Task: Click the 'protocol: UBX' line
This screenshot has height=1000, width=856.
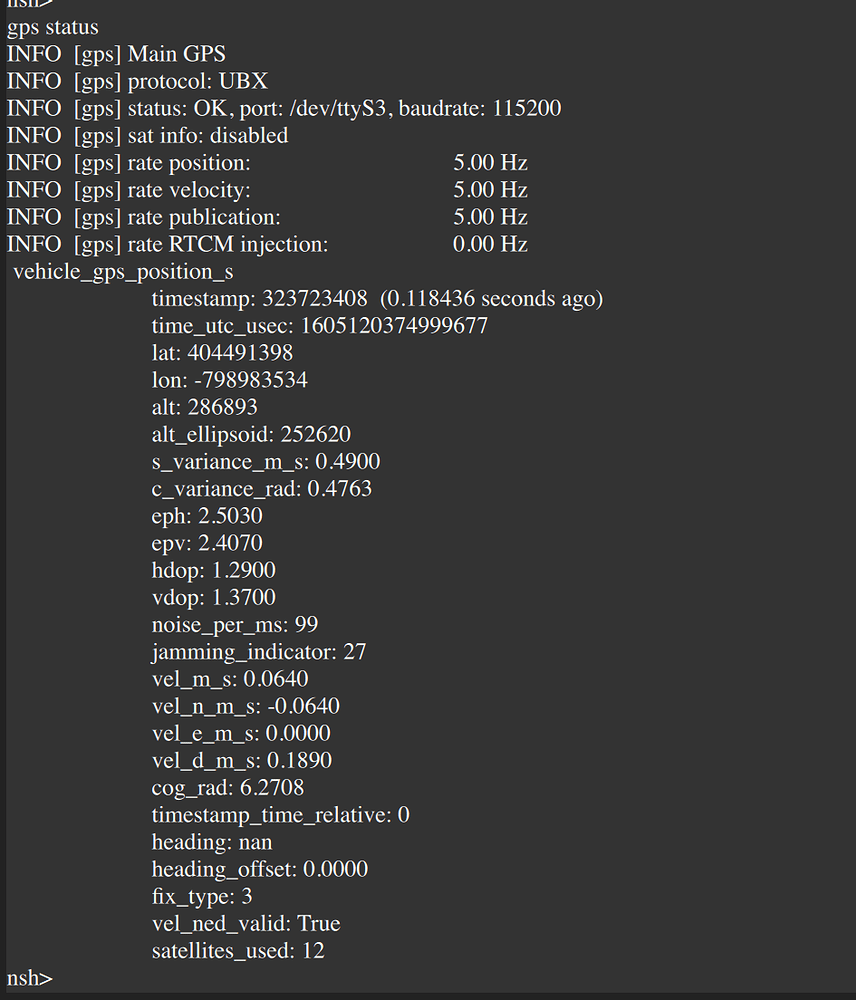Action: pos(137,82)
